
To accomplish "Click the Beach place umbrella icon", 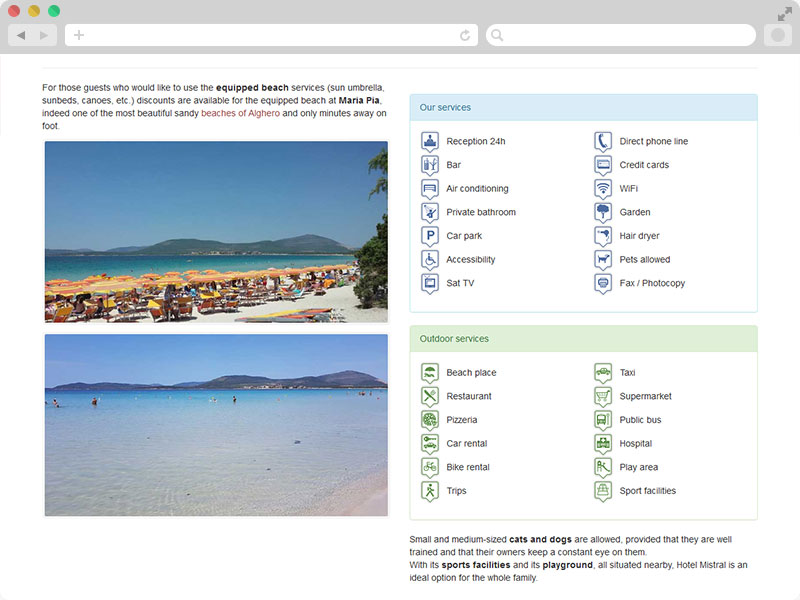I will tap(430, 372).
